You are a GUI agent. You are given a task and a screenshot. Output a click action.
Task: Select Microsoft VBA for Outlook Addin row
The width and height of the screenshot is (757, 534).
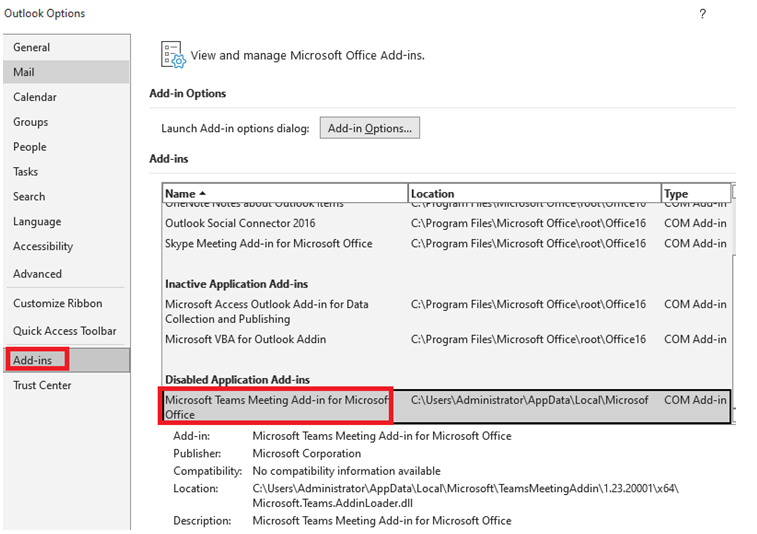click(446, 339)
